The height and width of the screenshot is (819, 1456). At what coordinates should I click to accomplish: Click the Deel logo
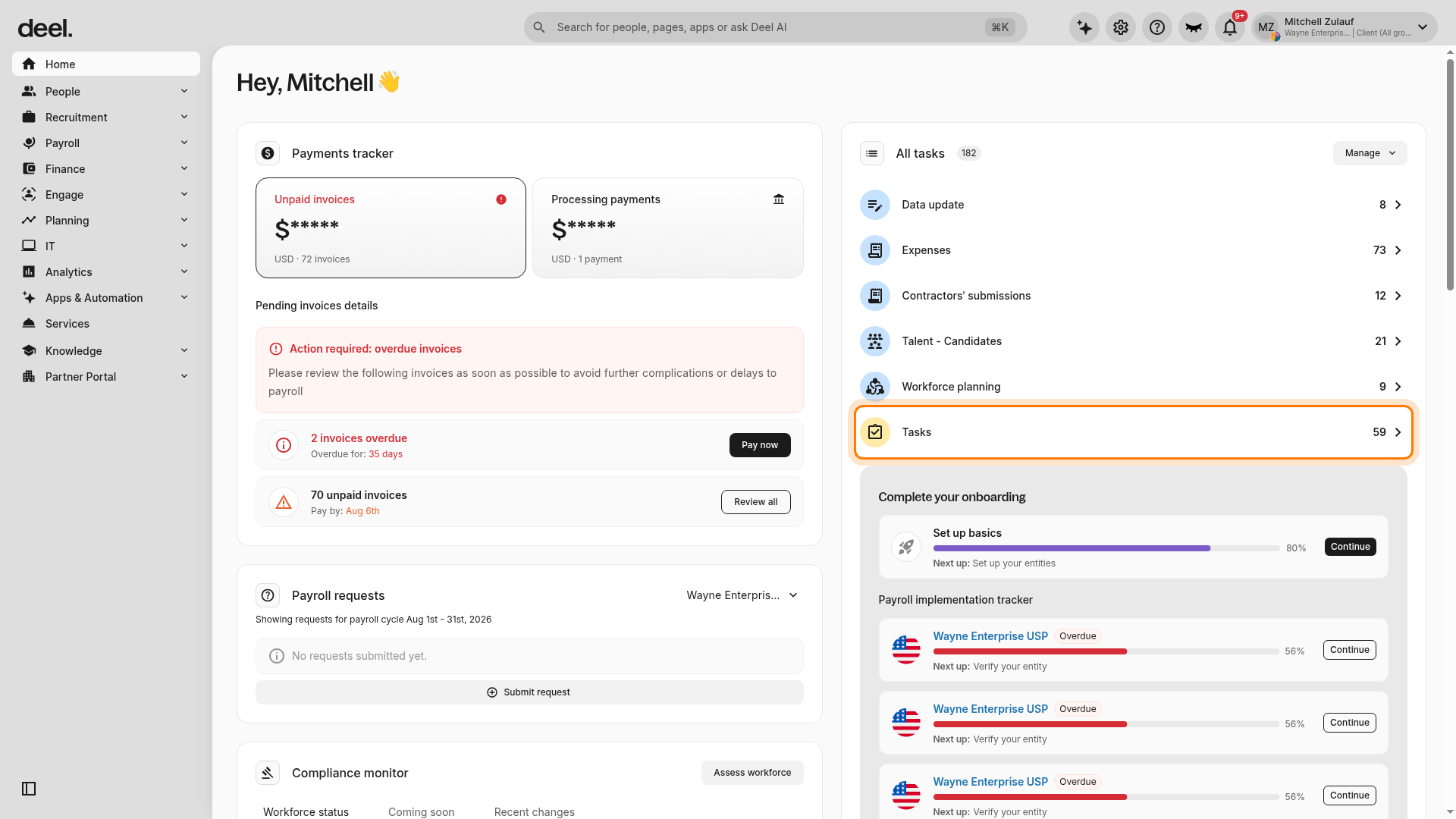pyautogui.click(x=45, y=29)
